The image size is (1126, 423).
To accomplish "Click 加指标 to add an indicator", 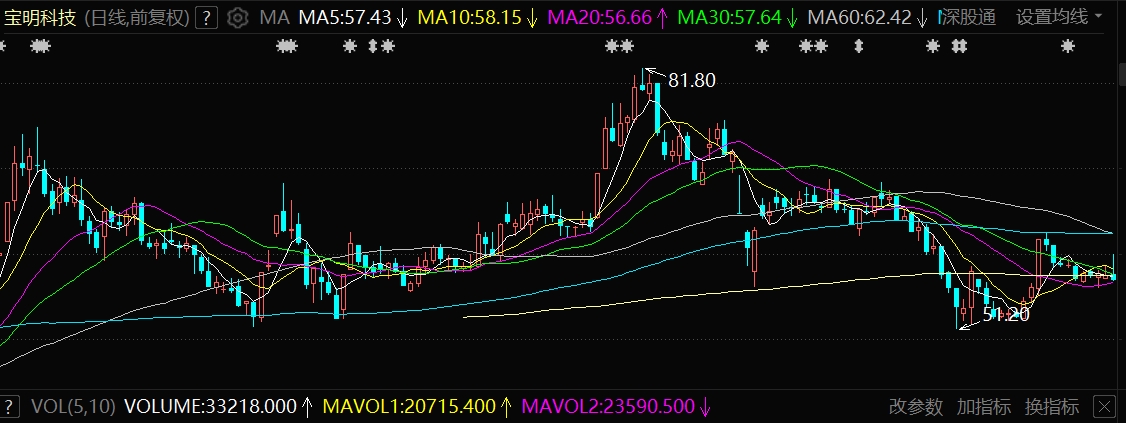I will (x=984, y=407).
